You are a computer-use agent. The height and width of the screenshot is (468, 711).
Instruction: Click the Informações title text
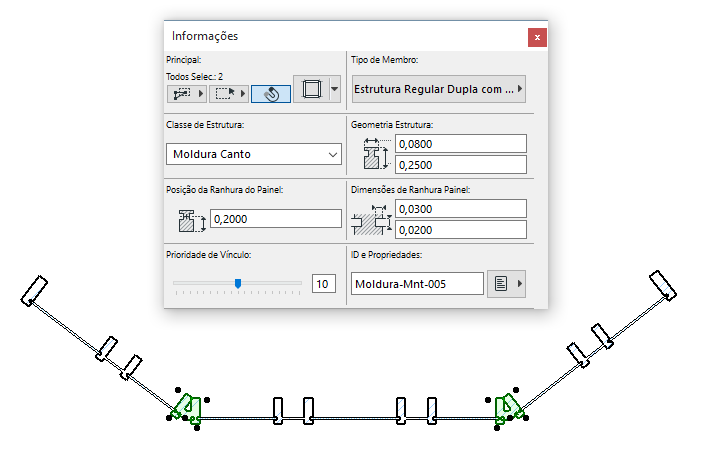205,36
